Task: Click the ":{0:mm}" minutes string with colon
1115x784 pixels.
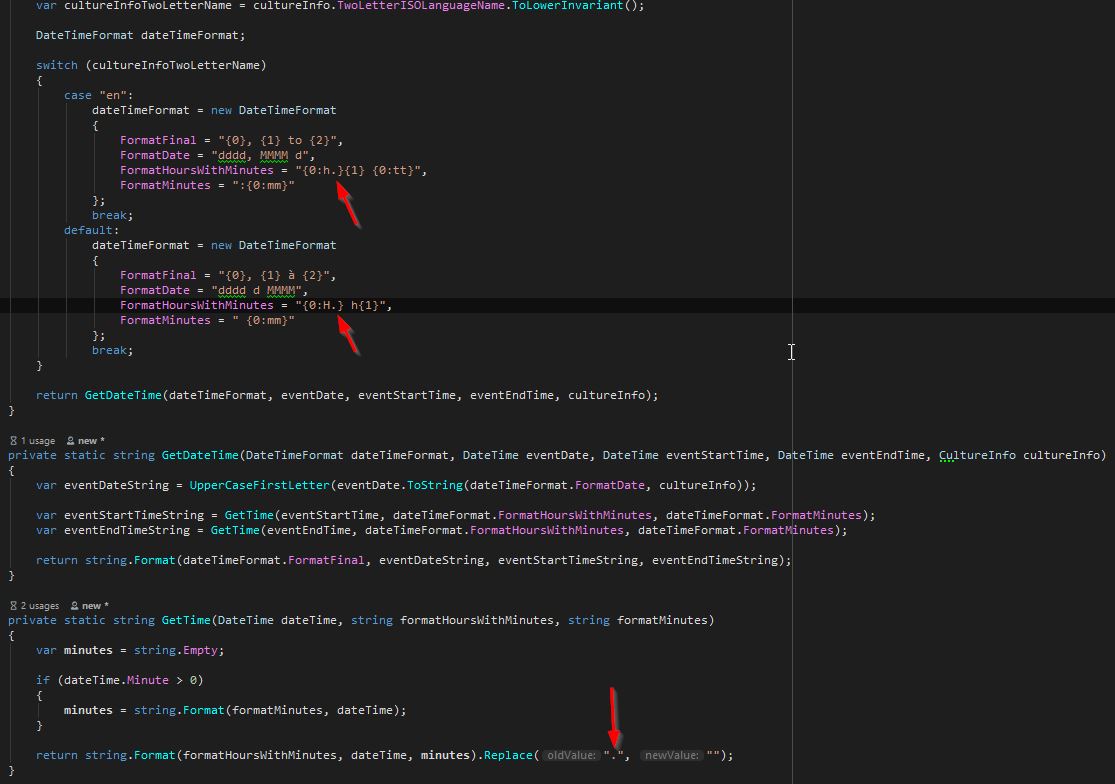Action: coord(263,185)
